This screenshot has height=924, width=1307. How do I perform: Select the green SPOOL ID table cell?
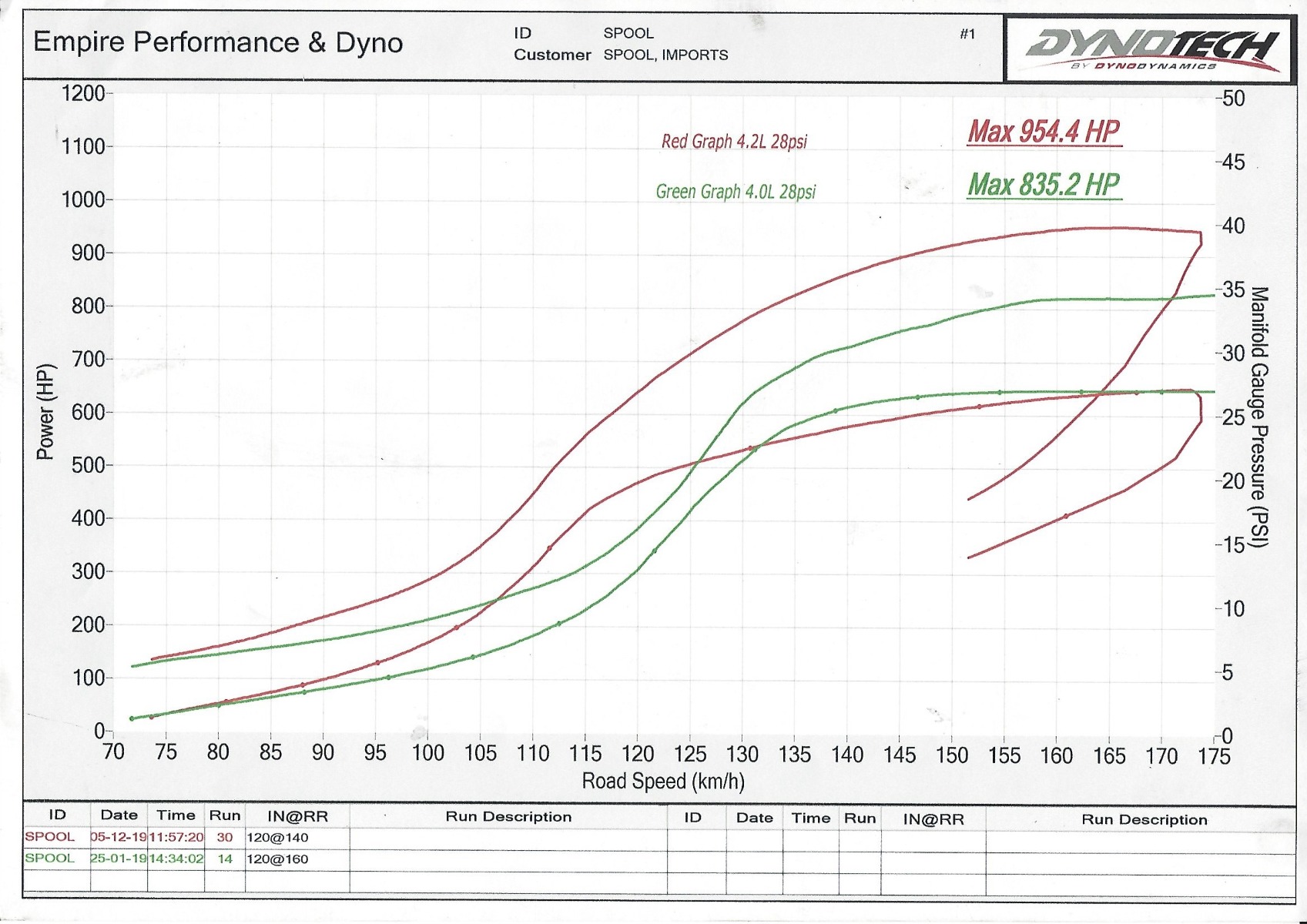[50, 859]
